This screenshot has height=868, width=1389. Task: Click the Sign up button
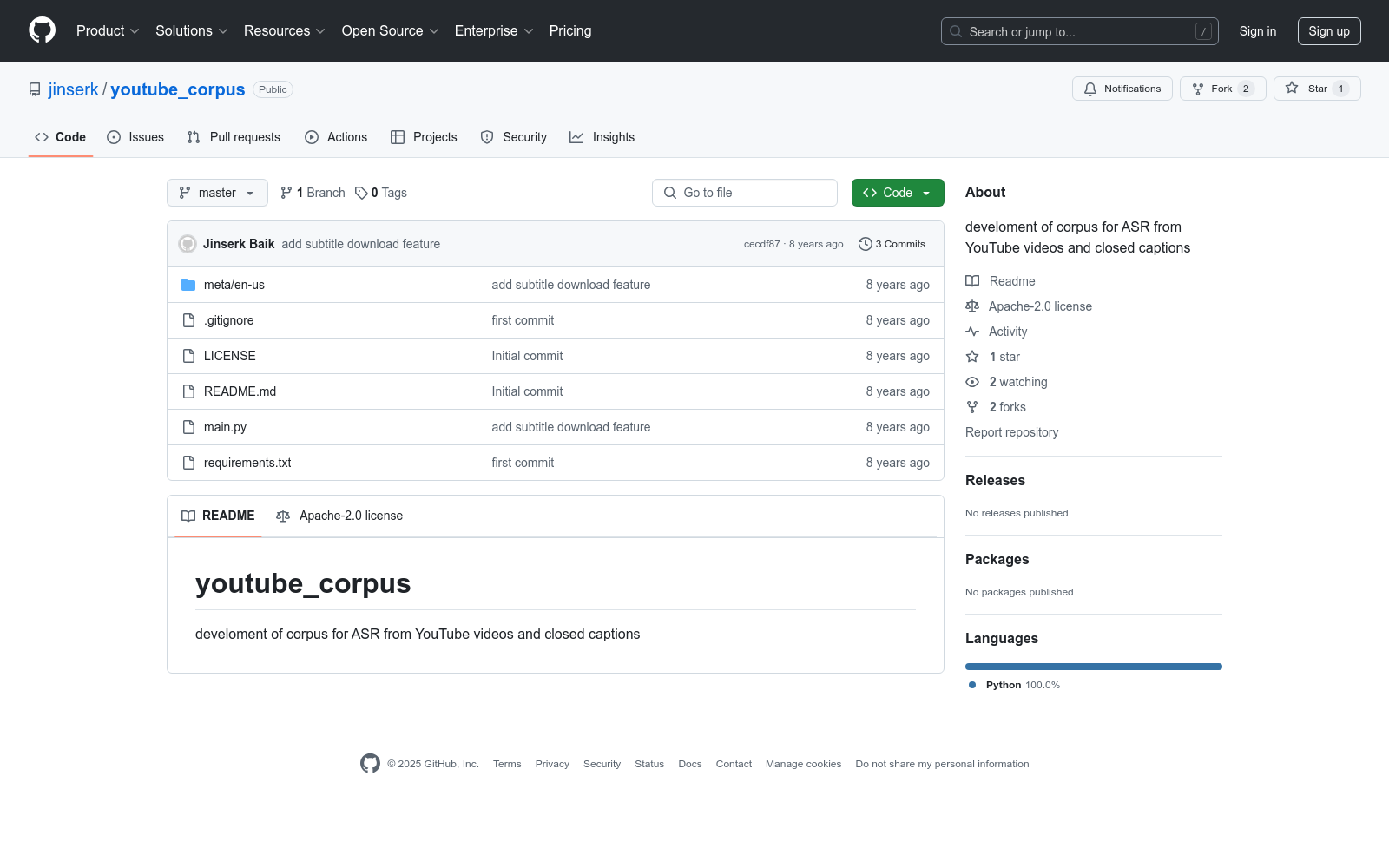click(x=1329, y=31)
